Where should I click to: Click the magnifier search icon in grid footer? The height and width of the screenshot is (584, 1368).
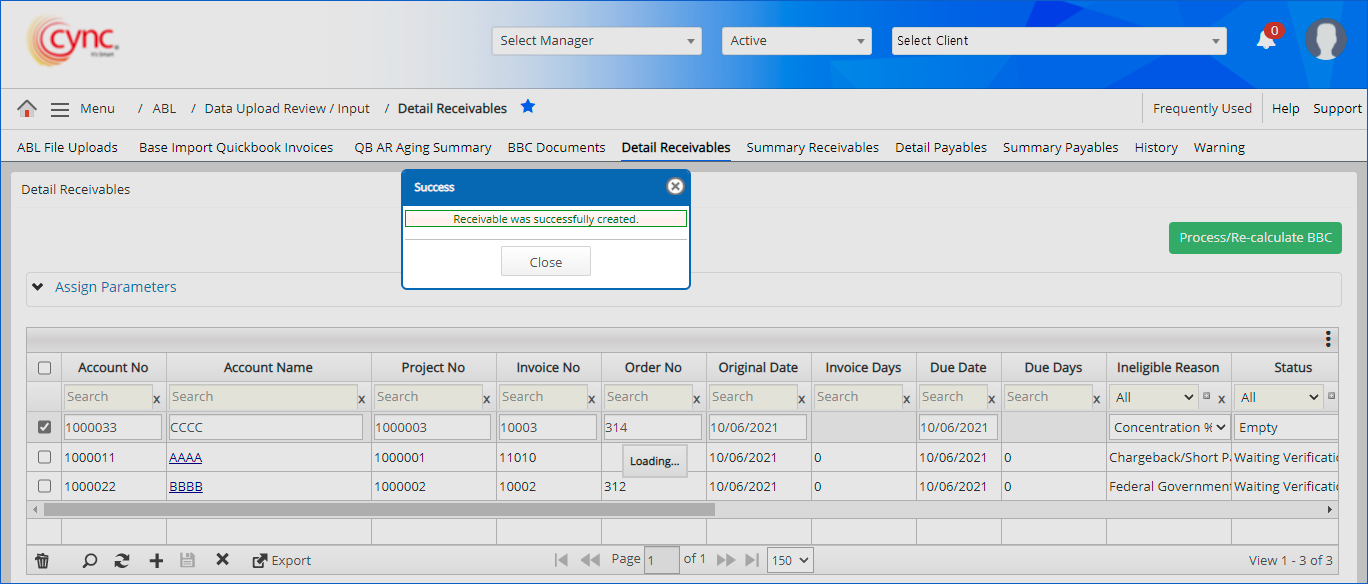point(90,561)
